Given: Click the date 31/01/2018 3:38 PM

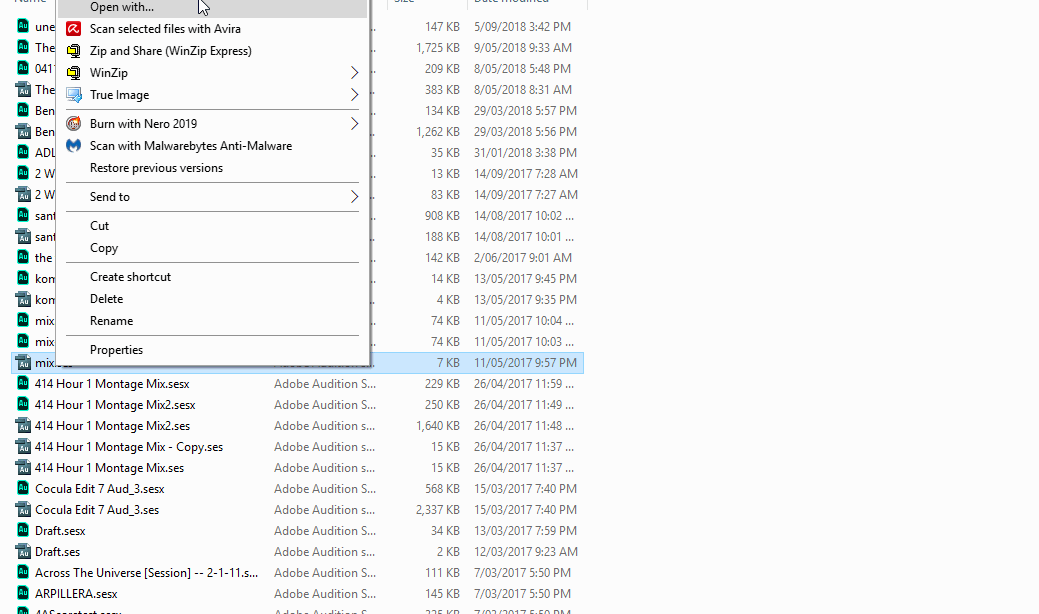Looking at the screenshot, I should coord(525,152).
